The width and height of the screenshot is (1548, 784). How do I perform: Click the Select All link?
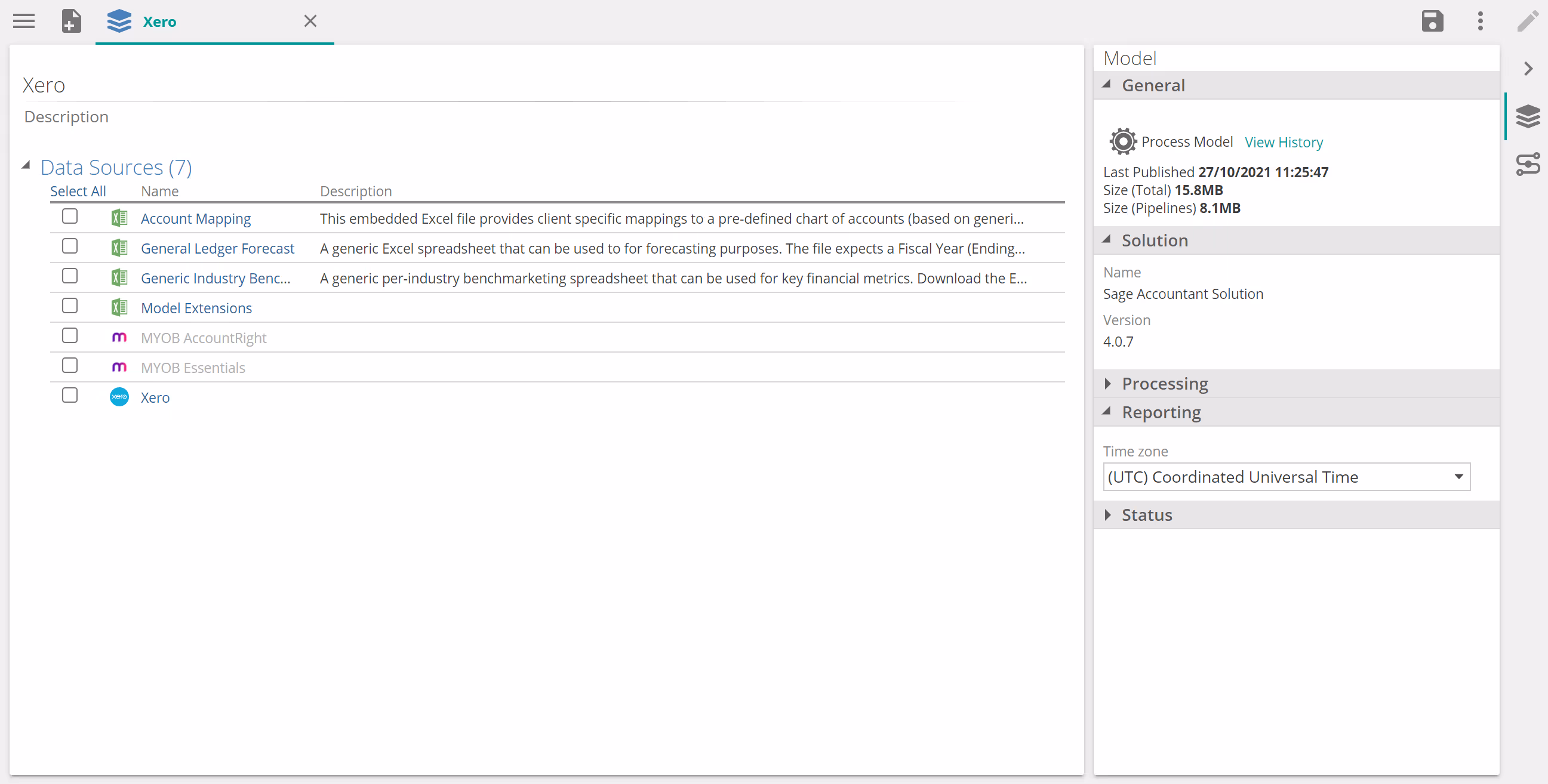[x=78, y=191]
